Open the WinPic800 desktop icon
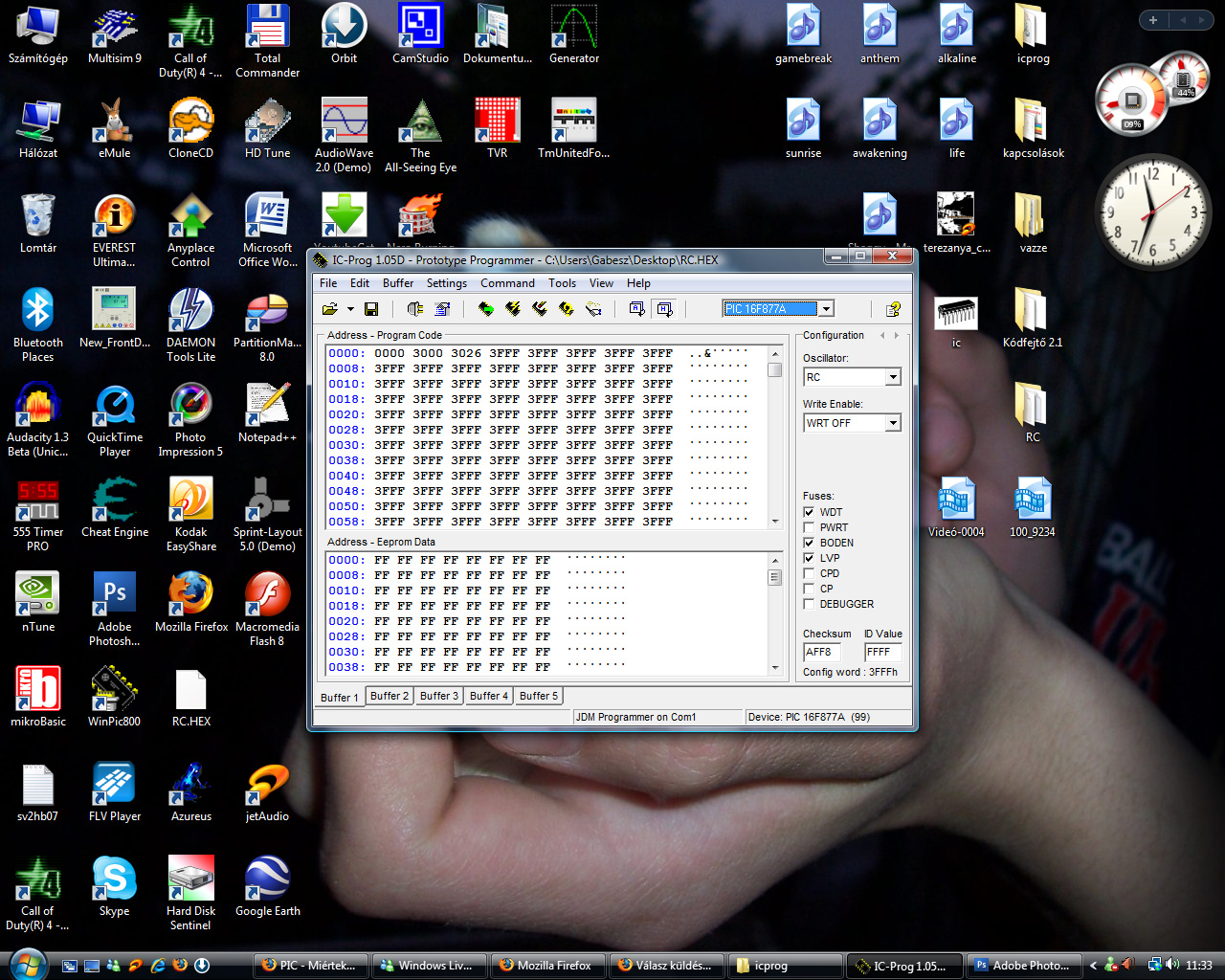 (115, 698)
